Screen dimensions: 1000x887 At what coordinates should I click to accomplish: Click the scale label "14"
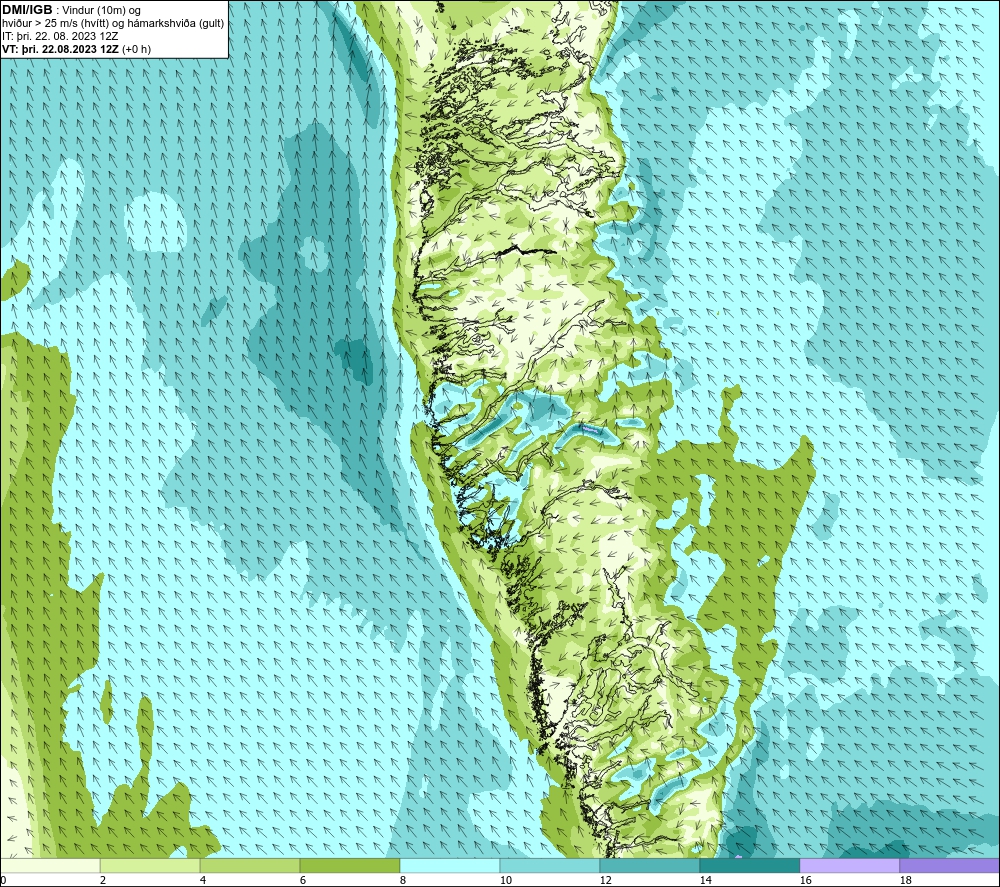click(x=705, y=881)
